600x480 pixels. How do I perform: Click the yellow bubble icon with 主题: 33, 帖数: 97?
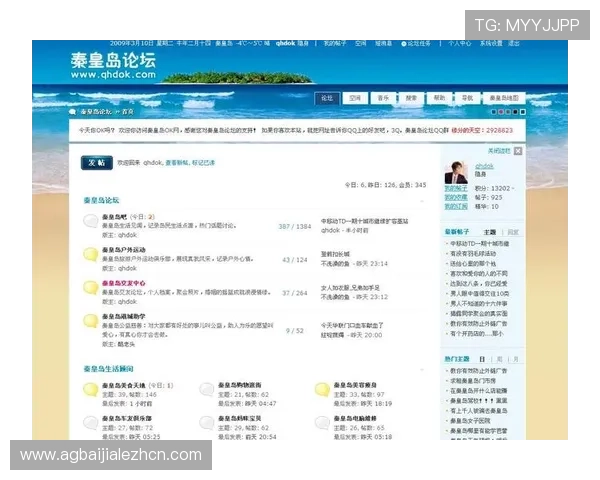click(322, 389)
